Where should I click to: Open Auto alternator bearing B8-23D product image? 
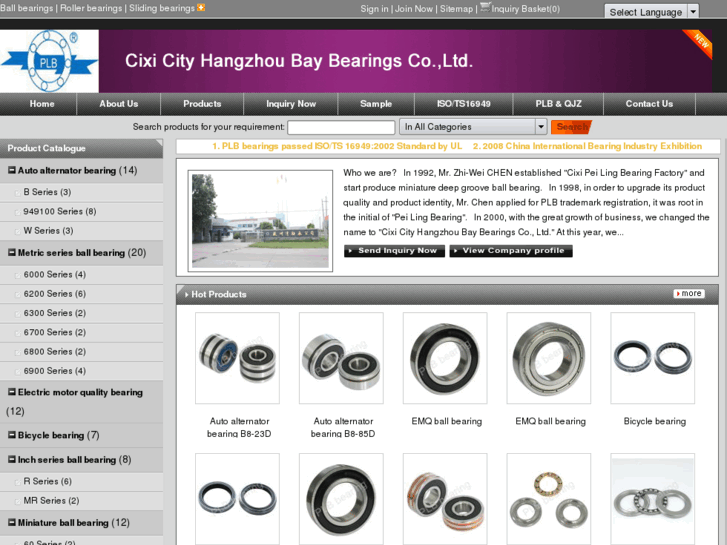pyautogui.click(x=237, y=358)
